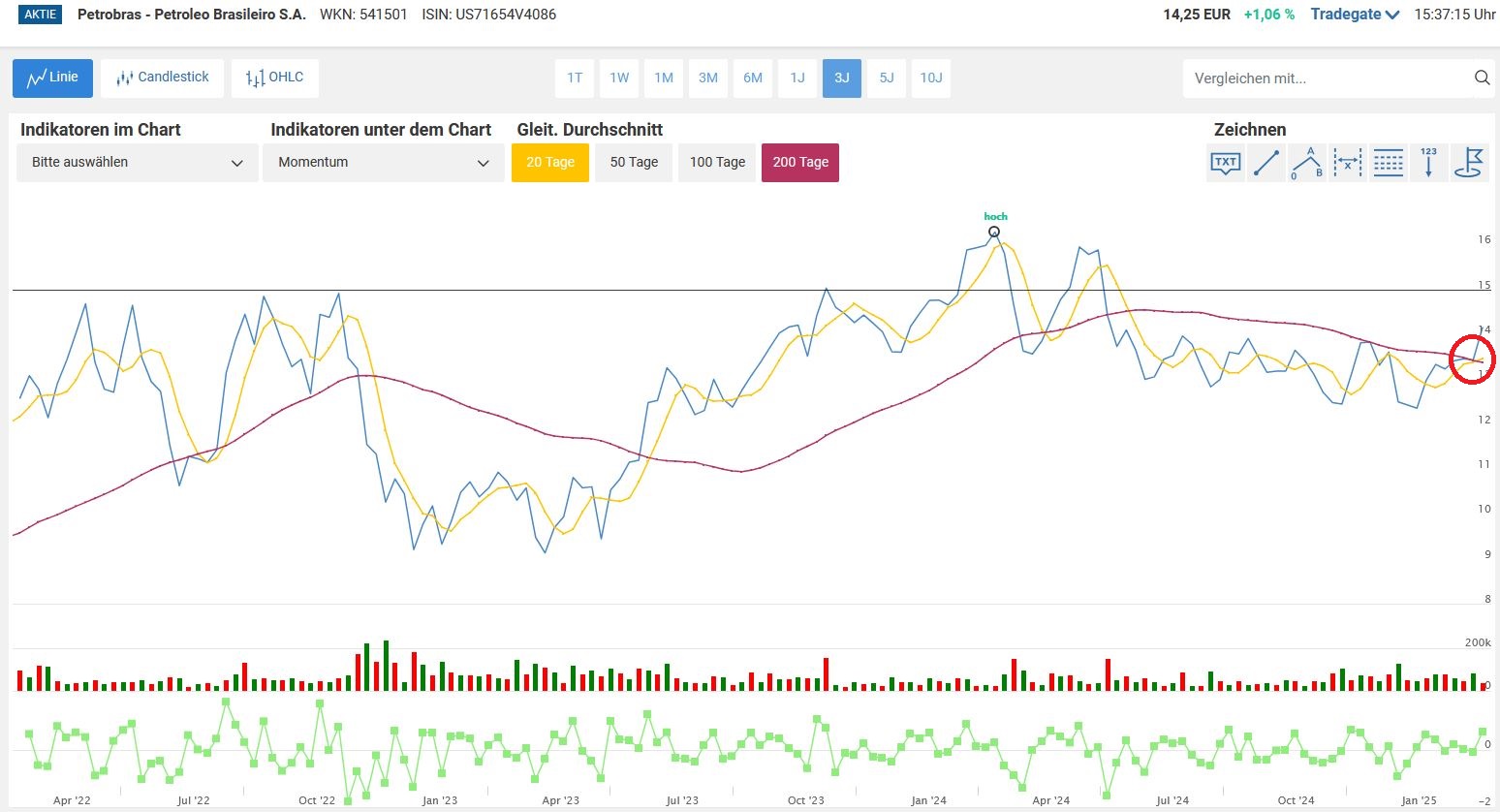Set the time range to 1M
The height and width of the screenshot is (812, 1500).
[664, 78]
